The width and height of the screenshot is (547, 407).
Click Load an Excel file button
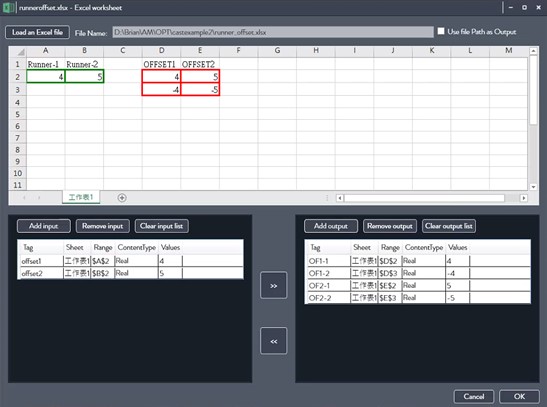(37, 32)
